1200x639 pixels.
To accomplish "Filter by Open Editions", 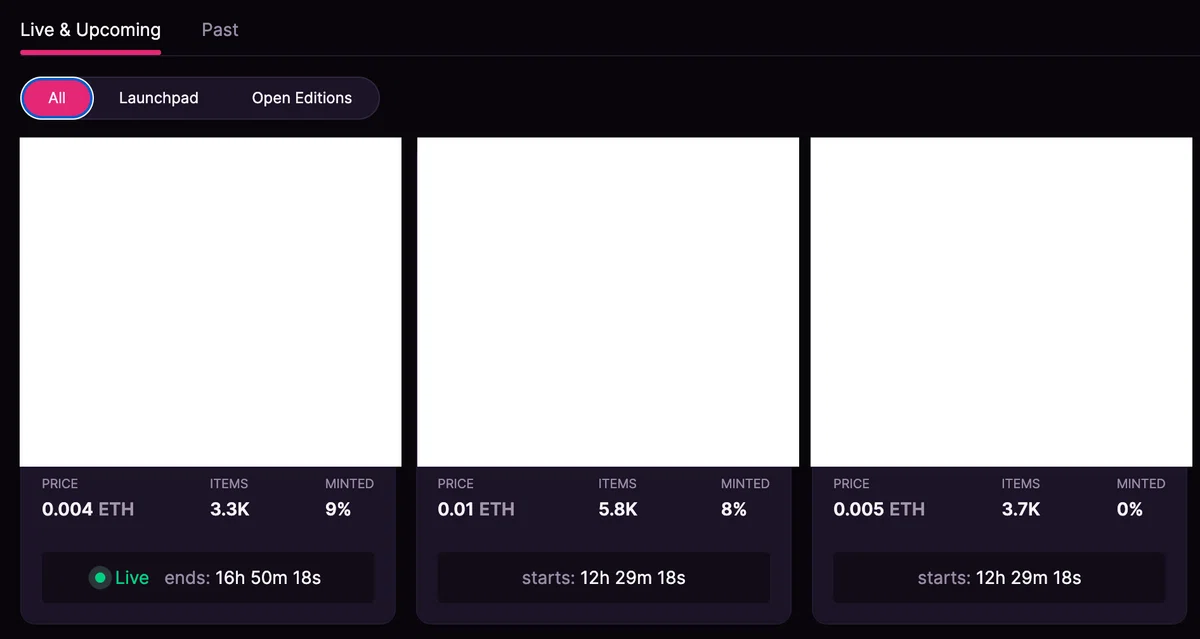I will (x=302, y=98).
